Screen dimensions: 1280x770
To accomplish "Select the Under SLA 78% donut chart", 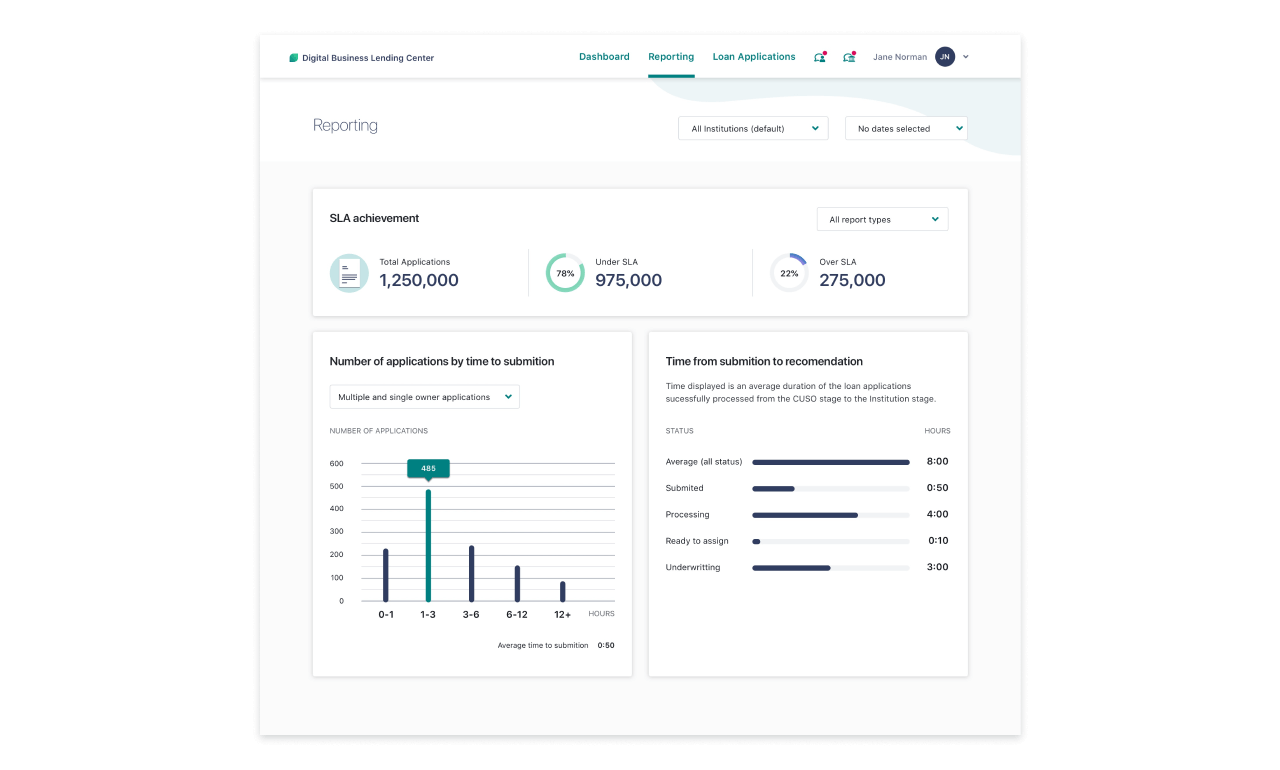I will [x=565, y=272].
